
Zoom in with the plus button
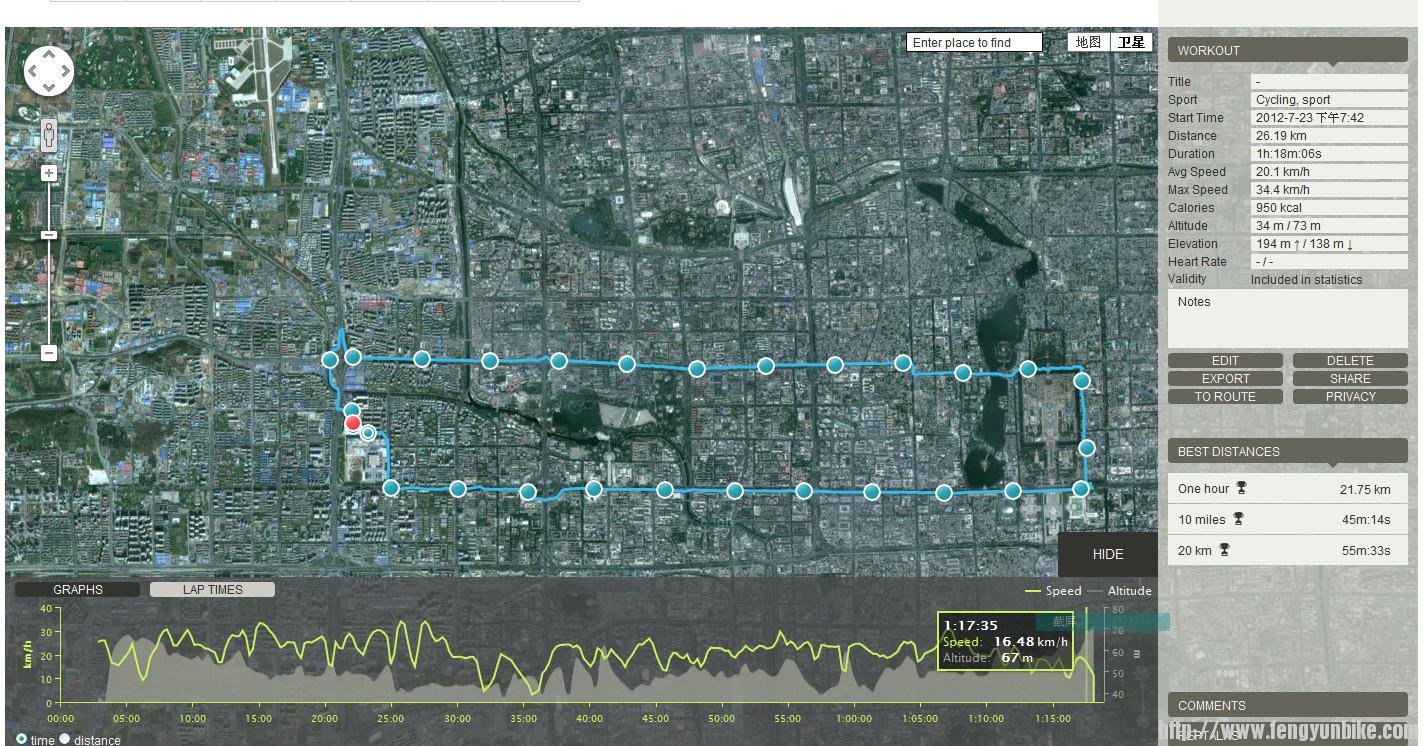tap(49, 173)
